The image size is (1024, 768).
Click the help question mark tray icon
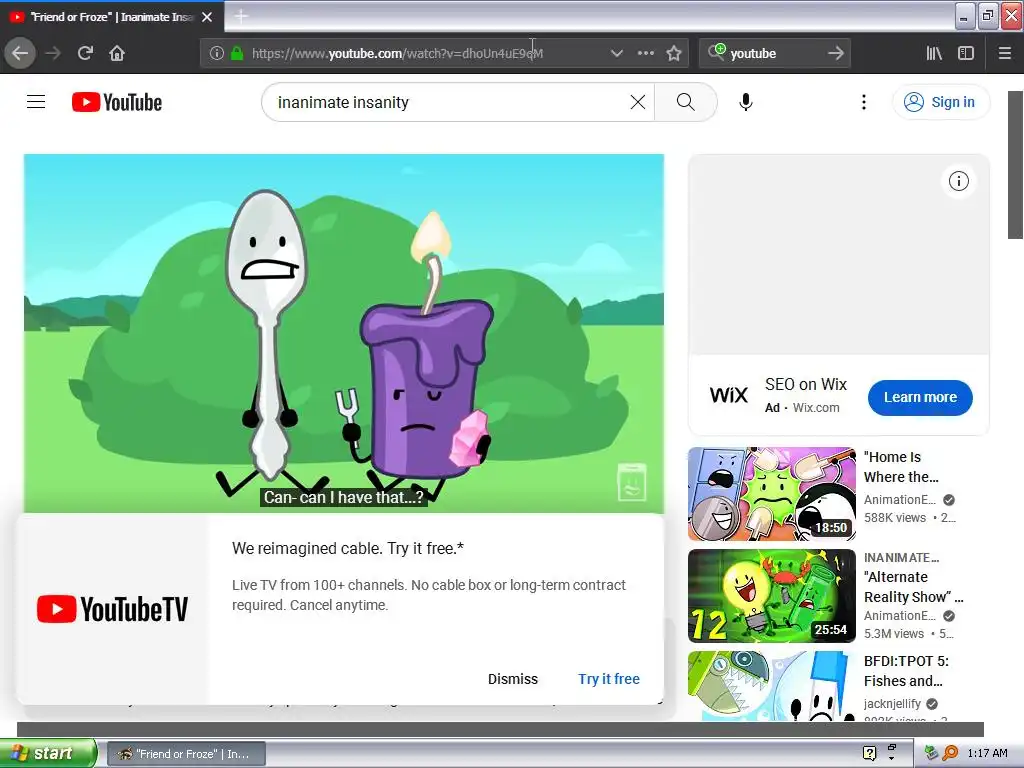869,753
